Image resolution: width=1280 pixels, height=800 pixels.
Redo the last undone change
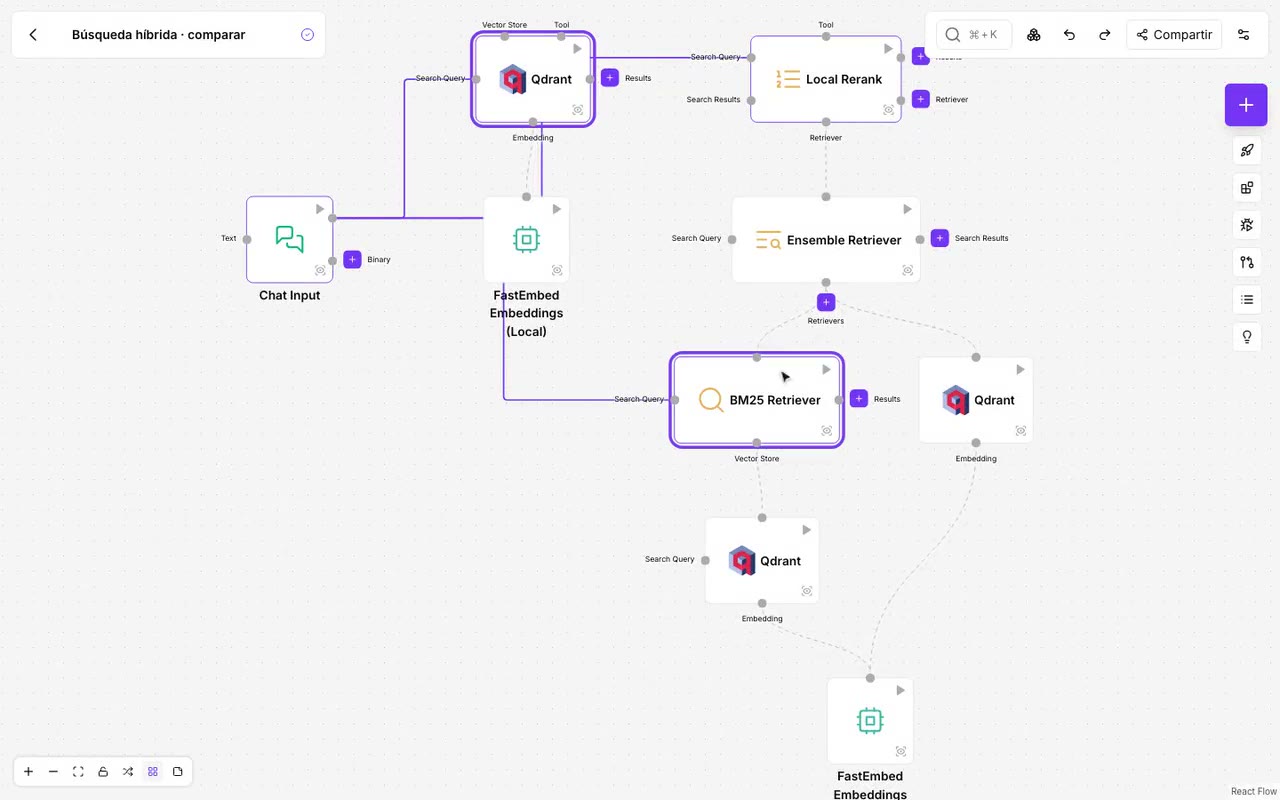(1105, 35)
